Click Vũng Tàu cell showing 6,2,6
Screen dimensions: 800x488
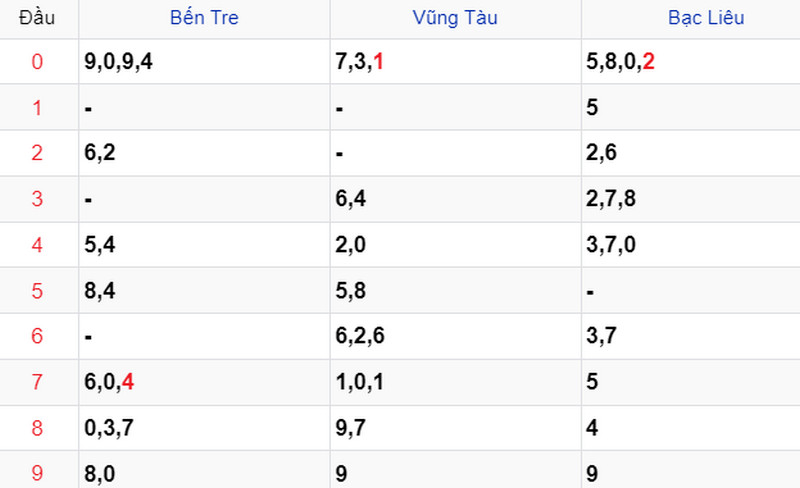click(455, 336)
